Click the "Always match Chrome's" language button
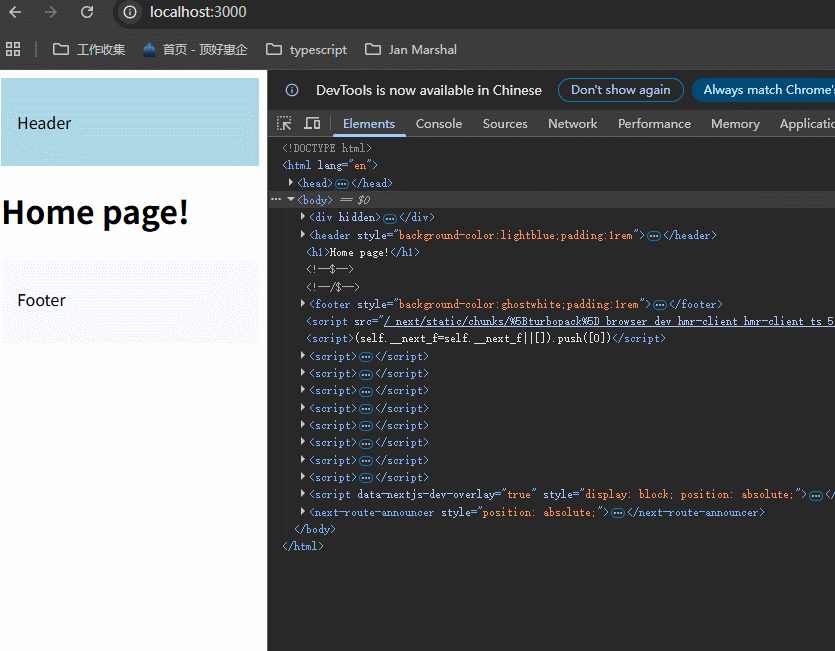 765,90
